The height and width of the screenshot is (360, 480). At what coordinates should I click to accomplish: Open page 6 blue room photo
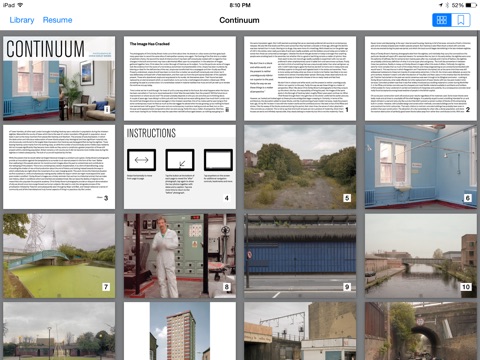pos(421,167)
